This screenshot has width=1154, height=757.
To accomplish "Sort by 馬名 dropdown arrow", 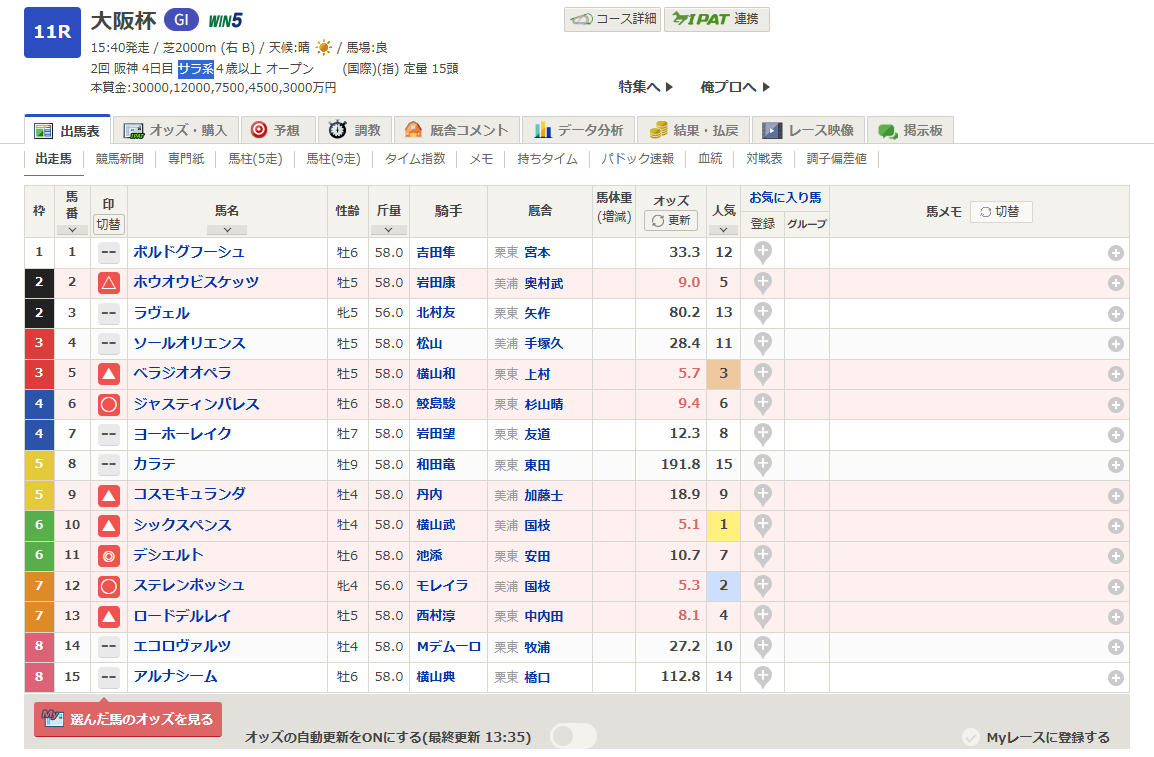I will coord(227,230).
